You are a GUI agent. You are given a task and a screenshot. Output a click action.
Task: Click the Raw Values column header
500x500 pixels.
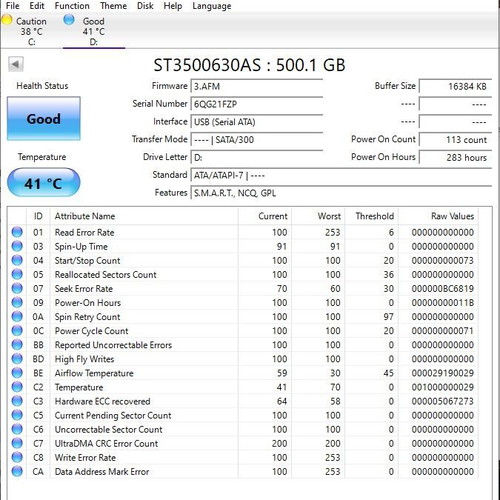pyautogui.click(x=439, y=216)
